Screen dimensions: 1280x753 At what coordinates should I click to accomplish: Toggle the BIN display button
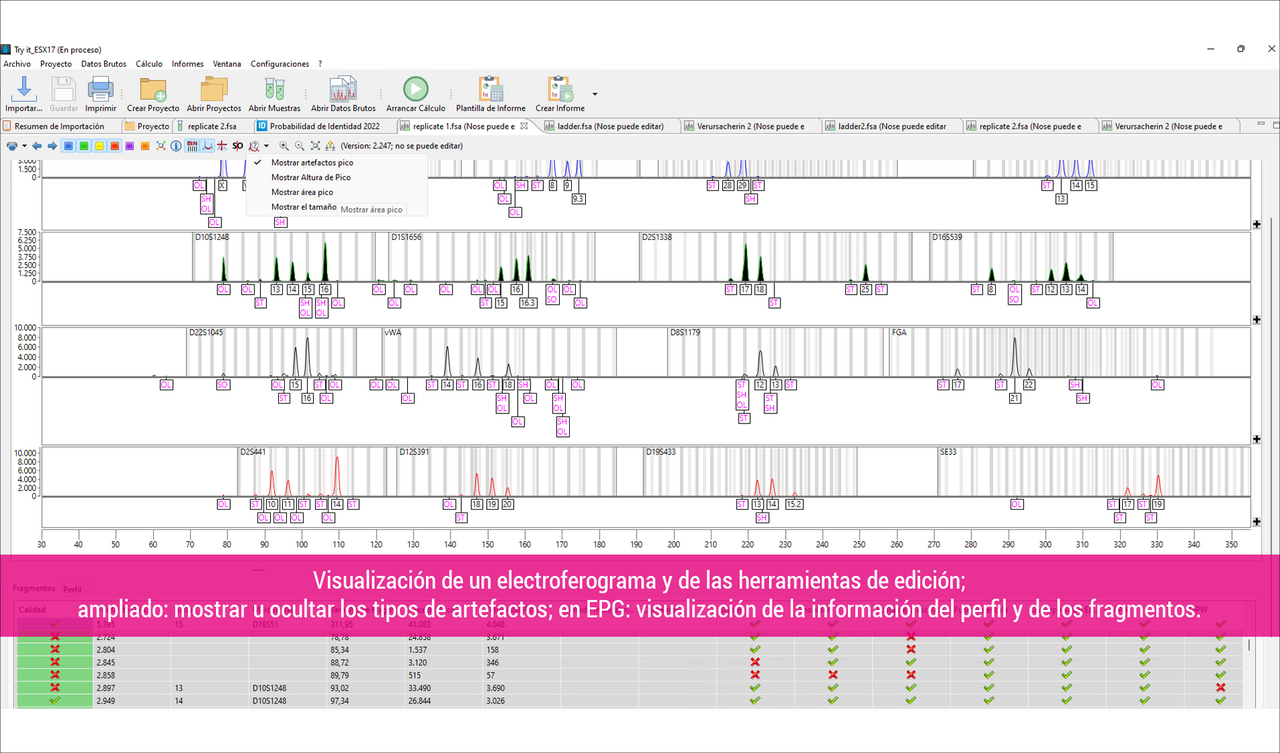pyautogui.click(x=192, y=146)
